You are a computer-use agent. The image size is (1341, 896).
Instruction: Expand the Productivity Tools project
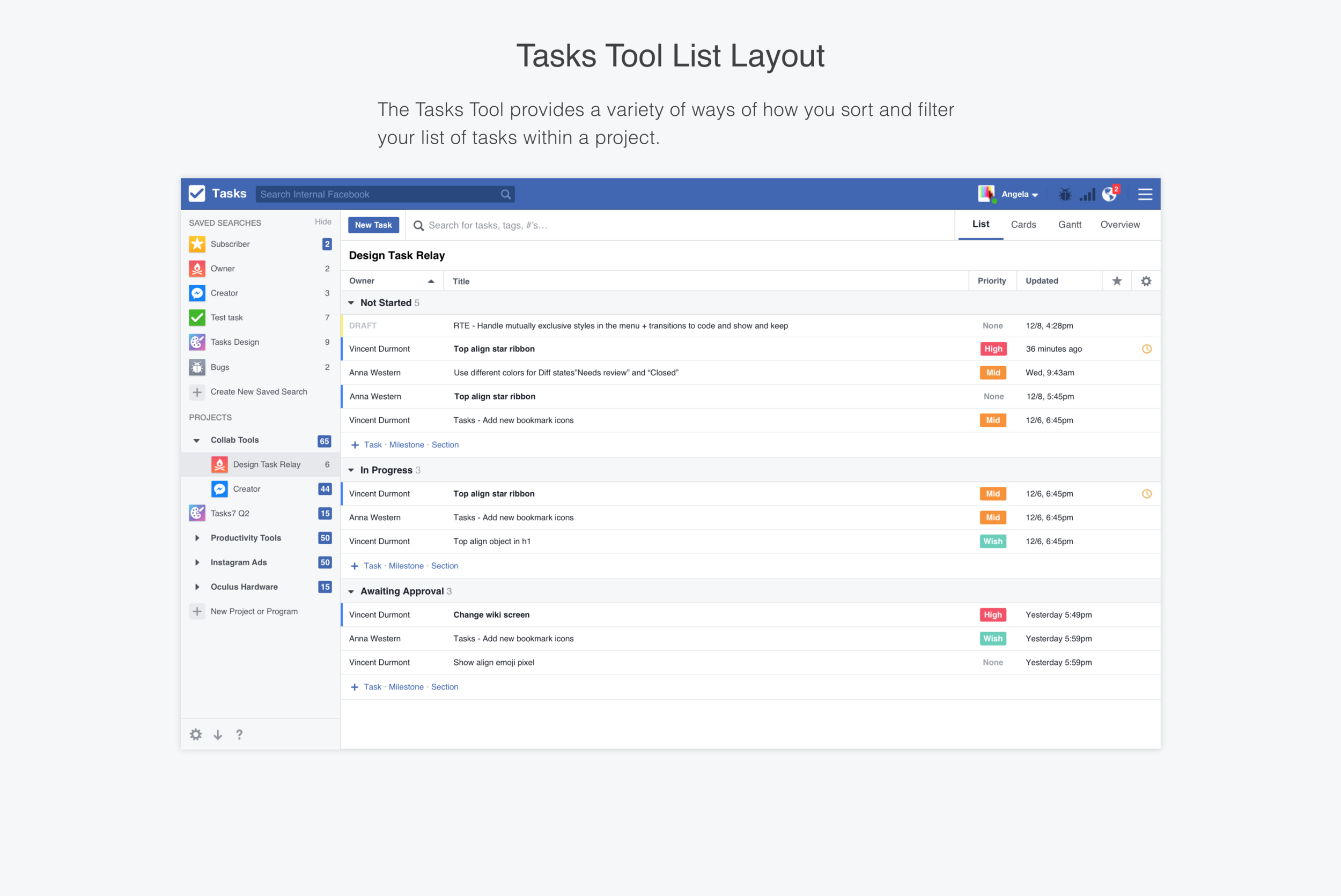pyautogui.click(x=197, y=538)
